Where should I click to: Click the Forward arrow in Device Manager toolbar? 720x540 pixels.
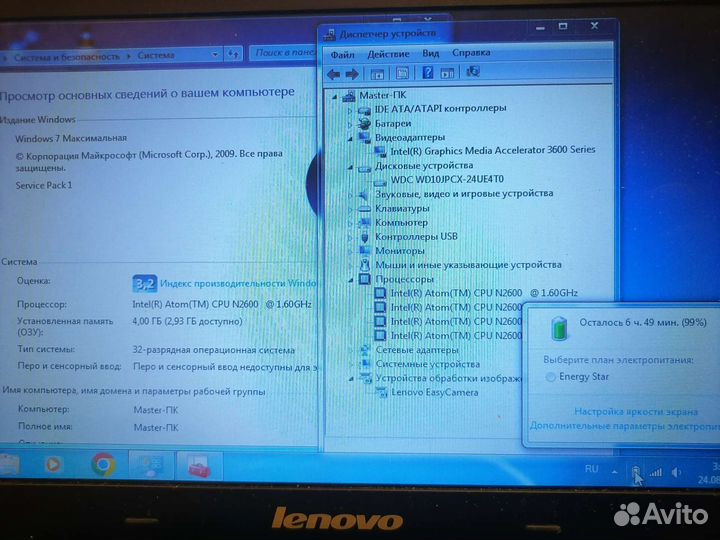[x=352, y=73]
